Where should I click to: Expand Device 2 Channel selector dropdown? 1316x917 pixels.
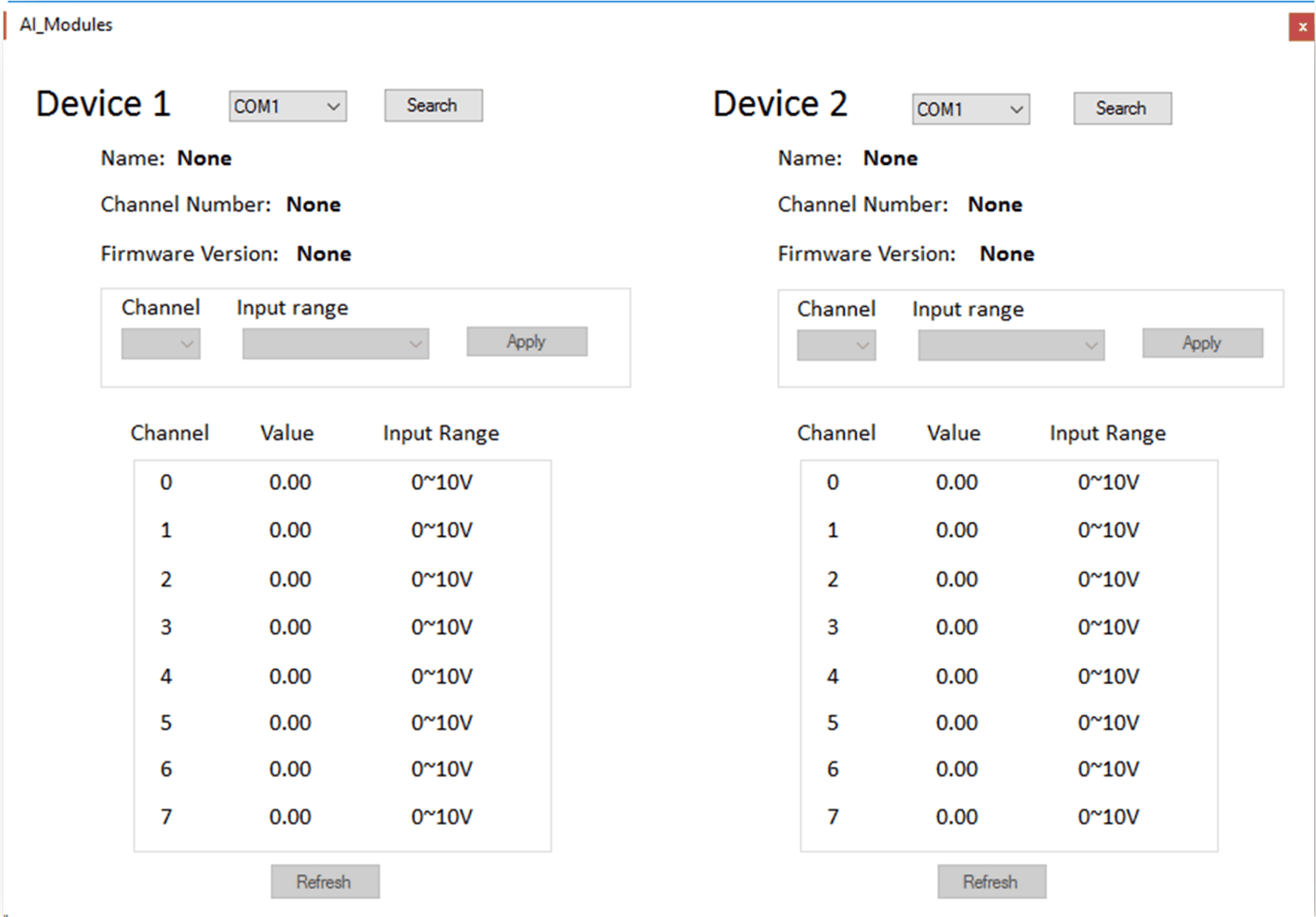[836, 346]
